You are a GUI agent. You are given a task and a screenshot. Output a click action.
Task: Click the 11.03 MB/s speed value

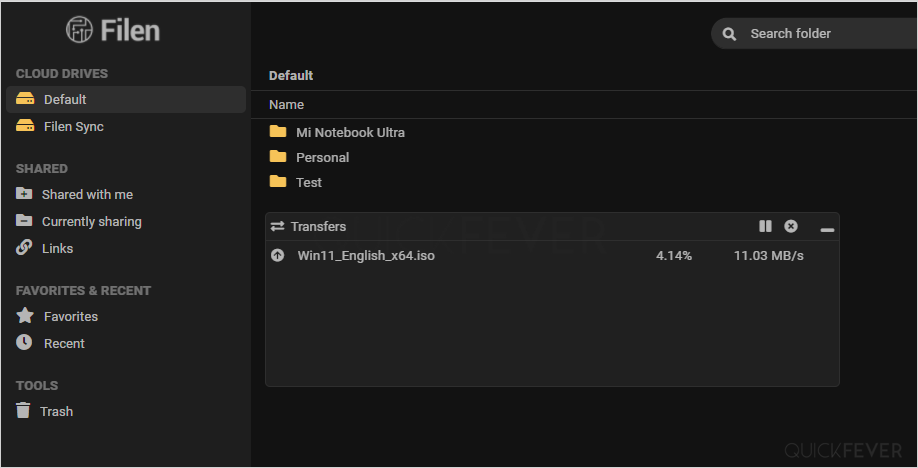pyautogui.click(x=769, y=255)
